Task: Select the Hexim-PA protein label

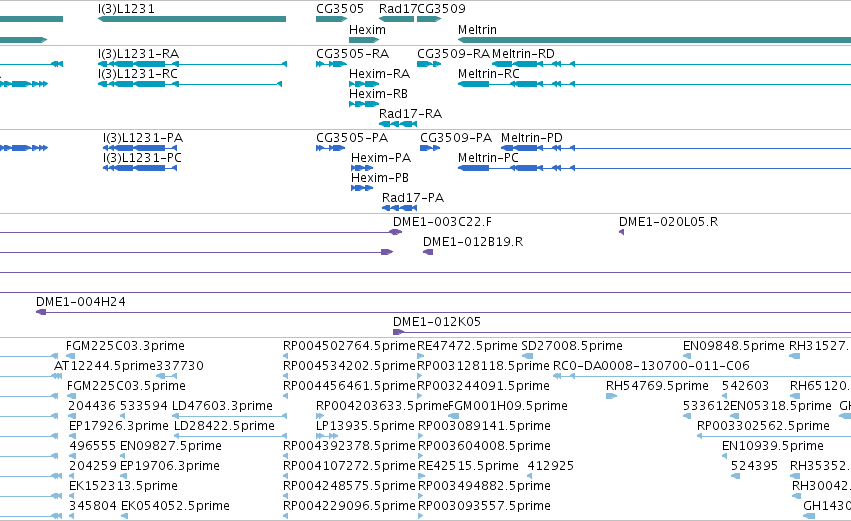Action: [x=381, y=158]
